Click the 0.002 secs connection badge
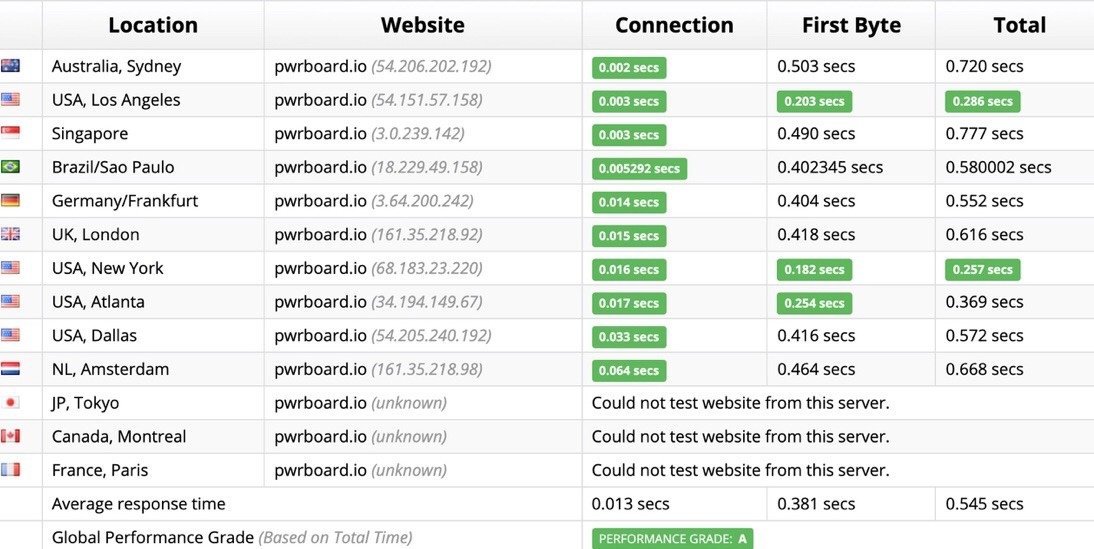This screenshot has height=549, width=1094. pyautogui.click(x=629, y=68)
